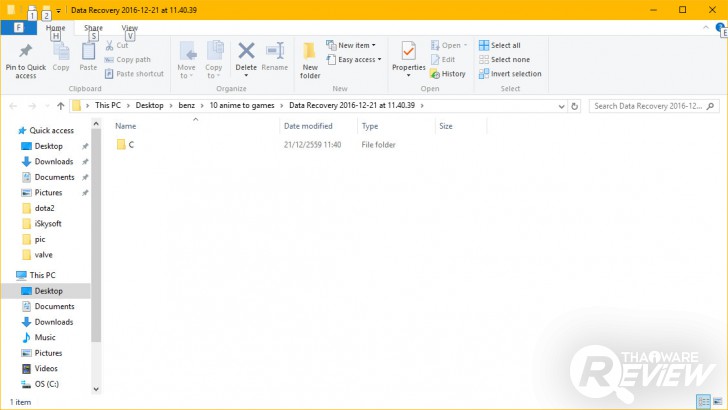
Task: Sort by Date modified column
Action: (308, 126)
